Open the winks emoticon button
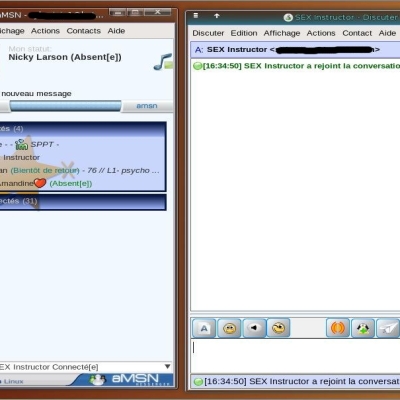400x400 pixels. (x=278, y=328)
